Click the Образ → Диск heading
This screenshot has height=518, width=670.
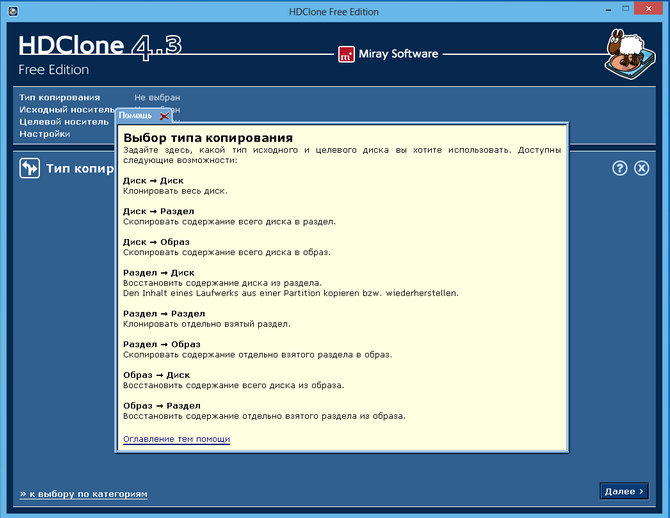(156, 375)
